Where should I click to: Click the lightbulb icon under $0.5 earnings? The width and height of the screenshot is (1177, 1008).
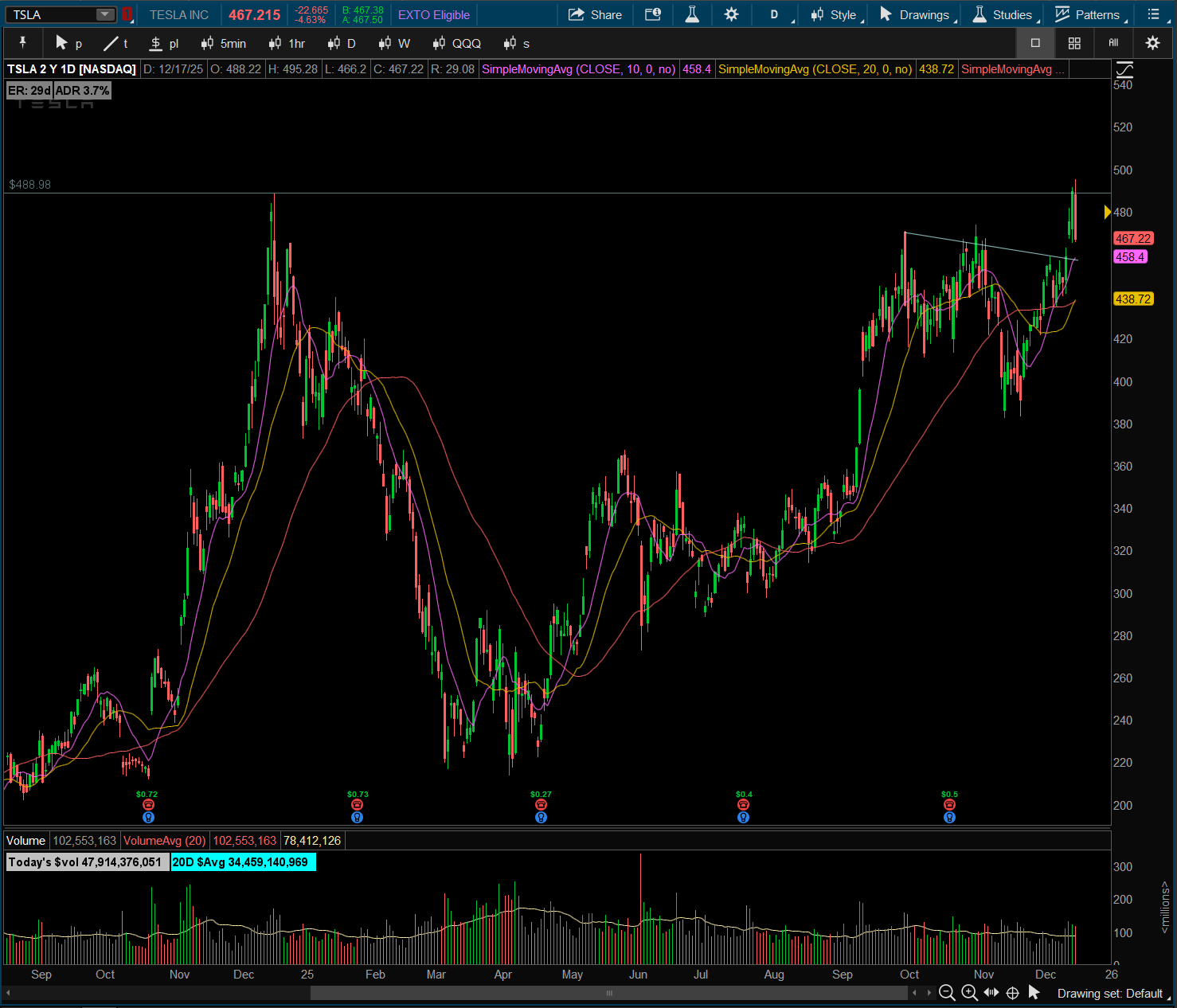point(949,817)
